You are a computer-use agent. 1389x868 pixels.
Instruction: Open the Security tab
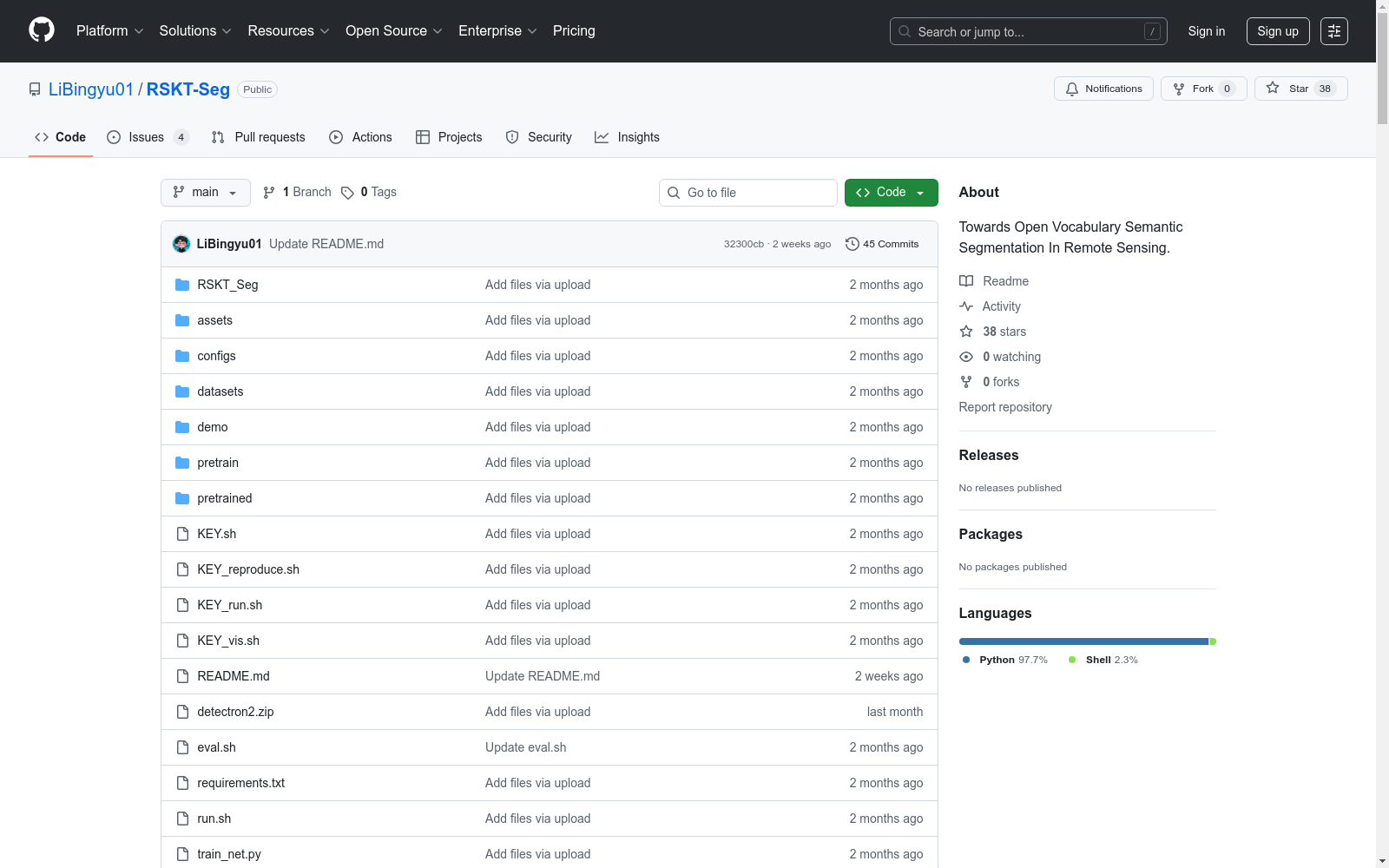[539, 137]
